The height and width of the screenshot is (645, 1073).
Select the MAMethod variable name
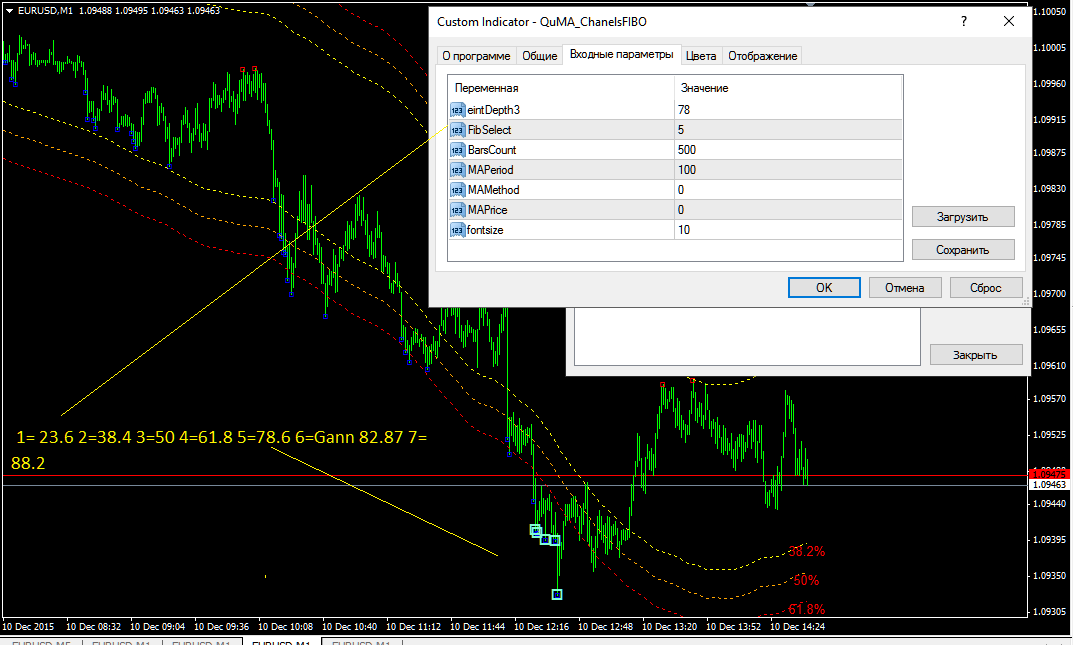pos(493,189)
